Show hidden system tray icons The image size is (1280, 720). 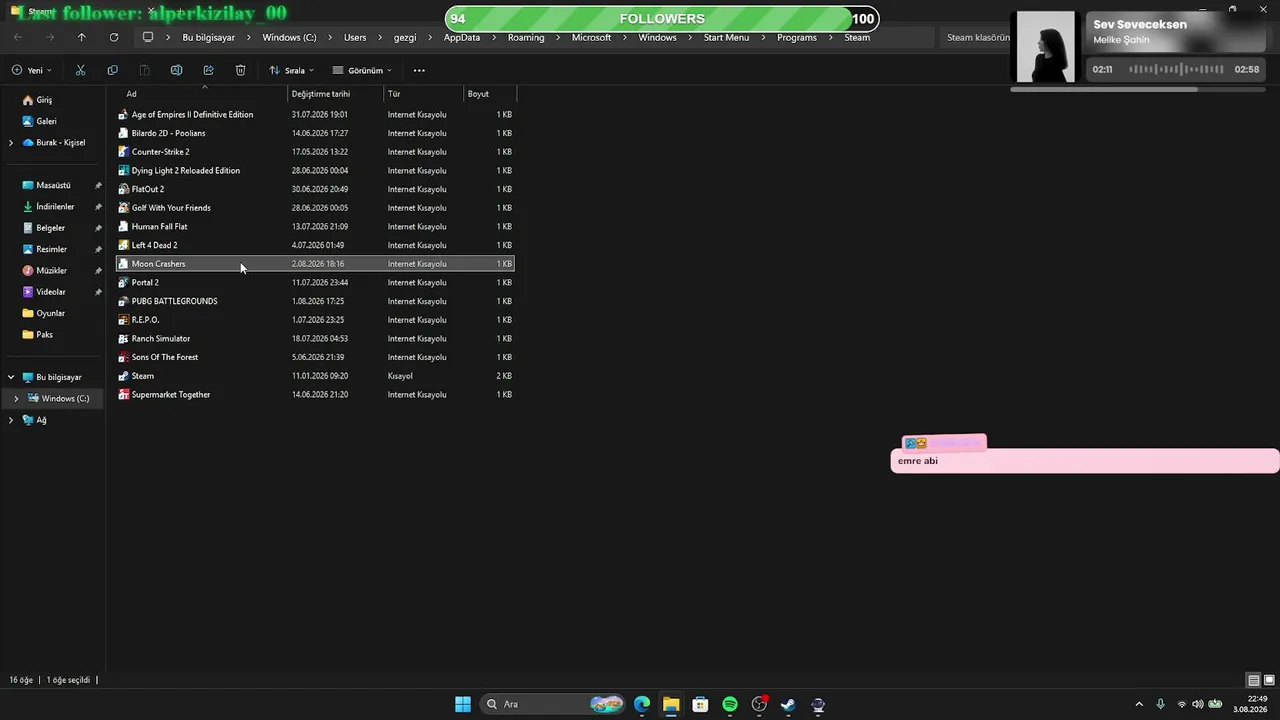(1138, 704)
